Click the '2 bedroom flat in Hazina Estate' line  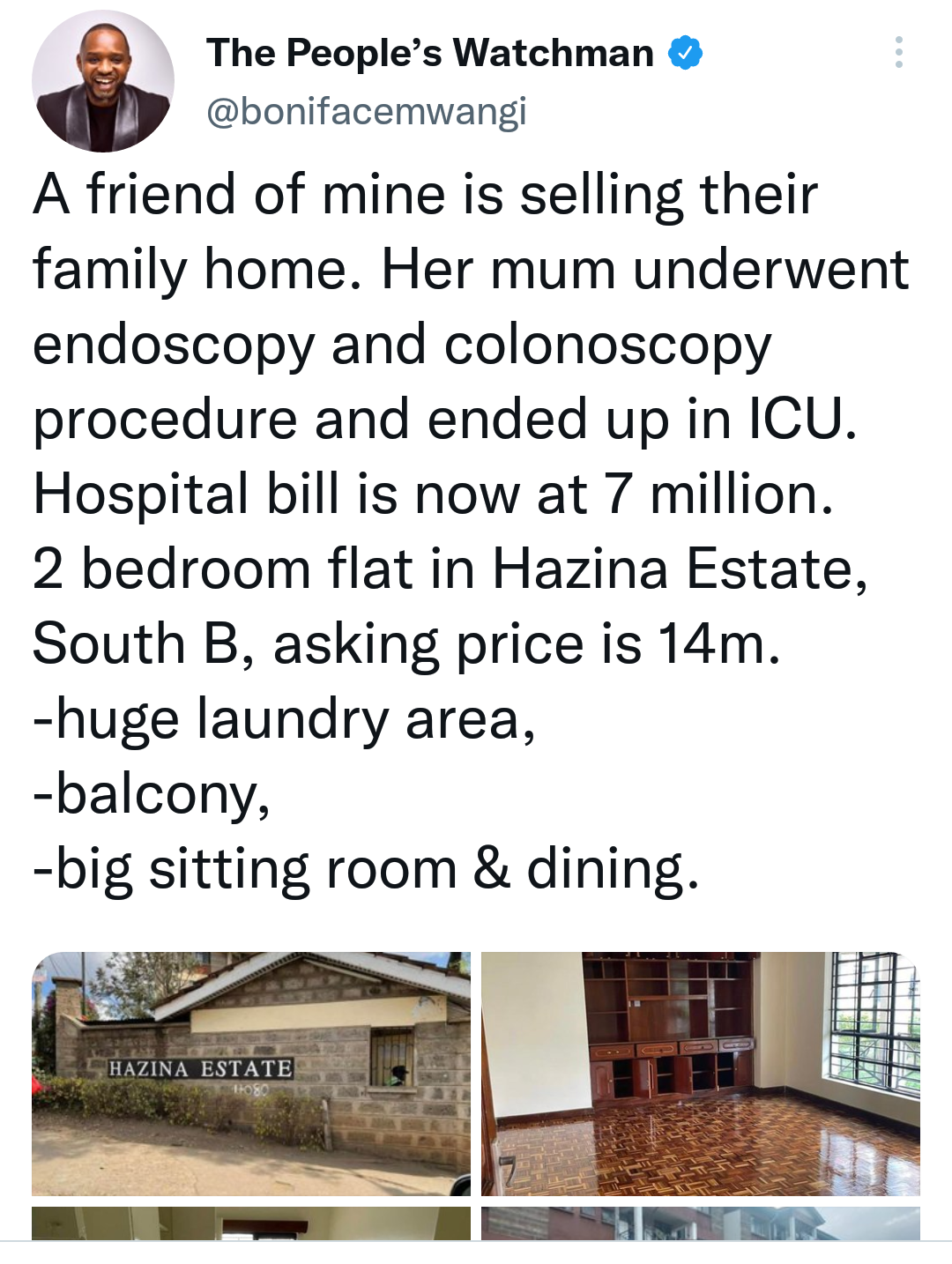(450, 569)
